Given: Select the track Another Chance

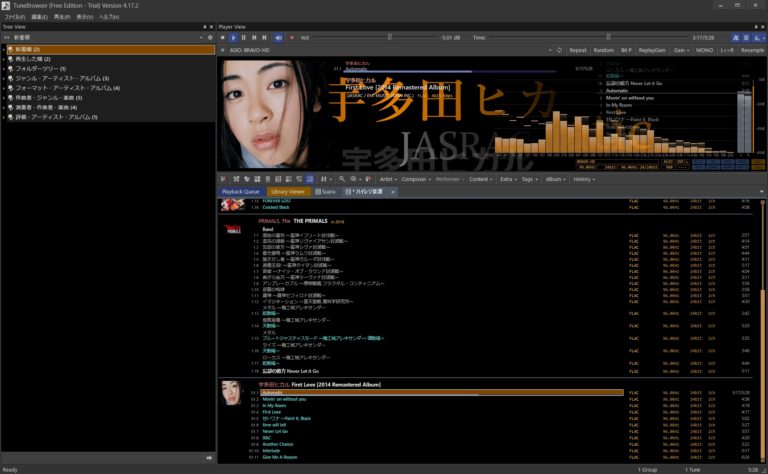Looking at the screenshot, I should click(x=278, y=444).
